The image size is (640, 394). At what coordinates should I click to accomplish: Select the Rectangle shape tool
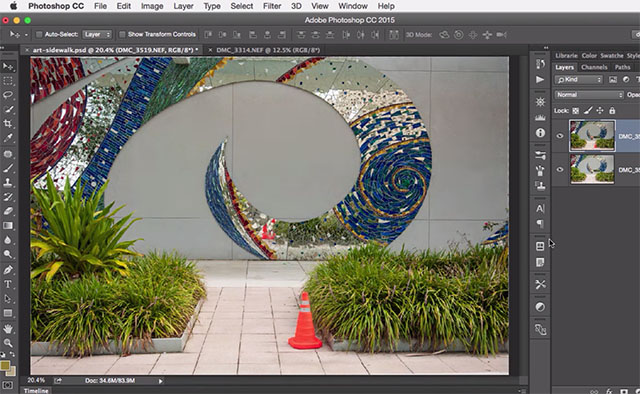8,313
